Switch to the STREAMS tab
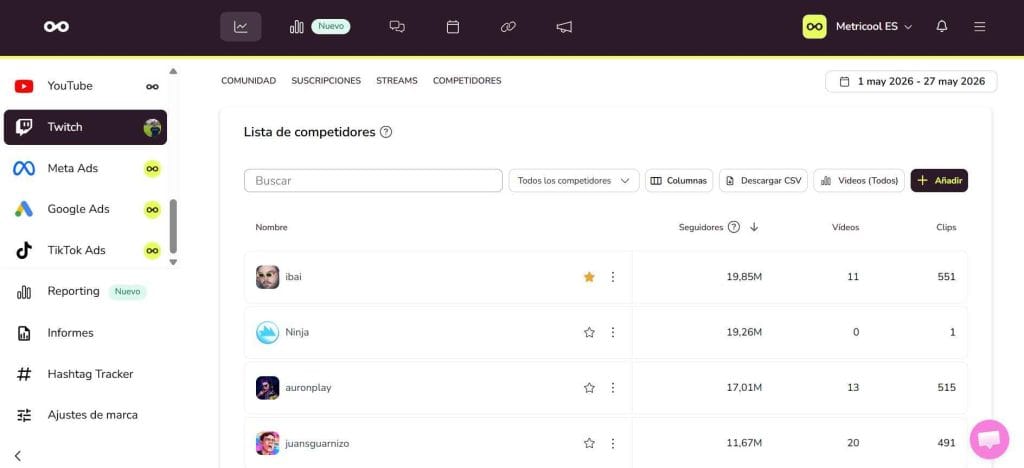Viewport: 1024px width, 468px height. 396,81
